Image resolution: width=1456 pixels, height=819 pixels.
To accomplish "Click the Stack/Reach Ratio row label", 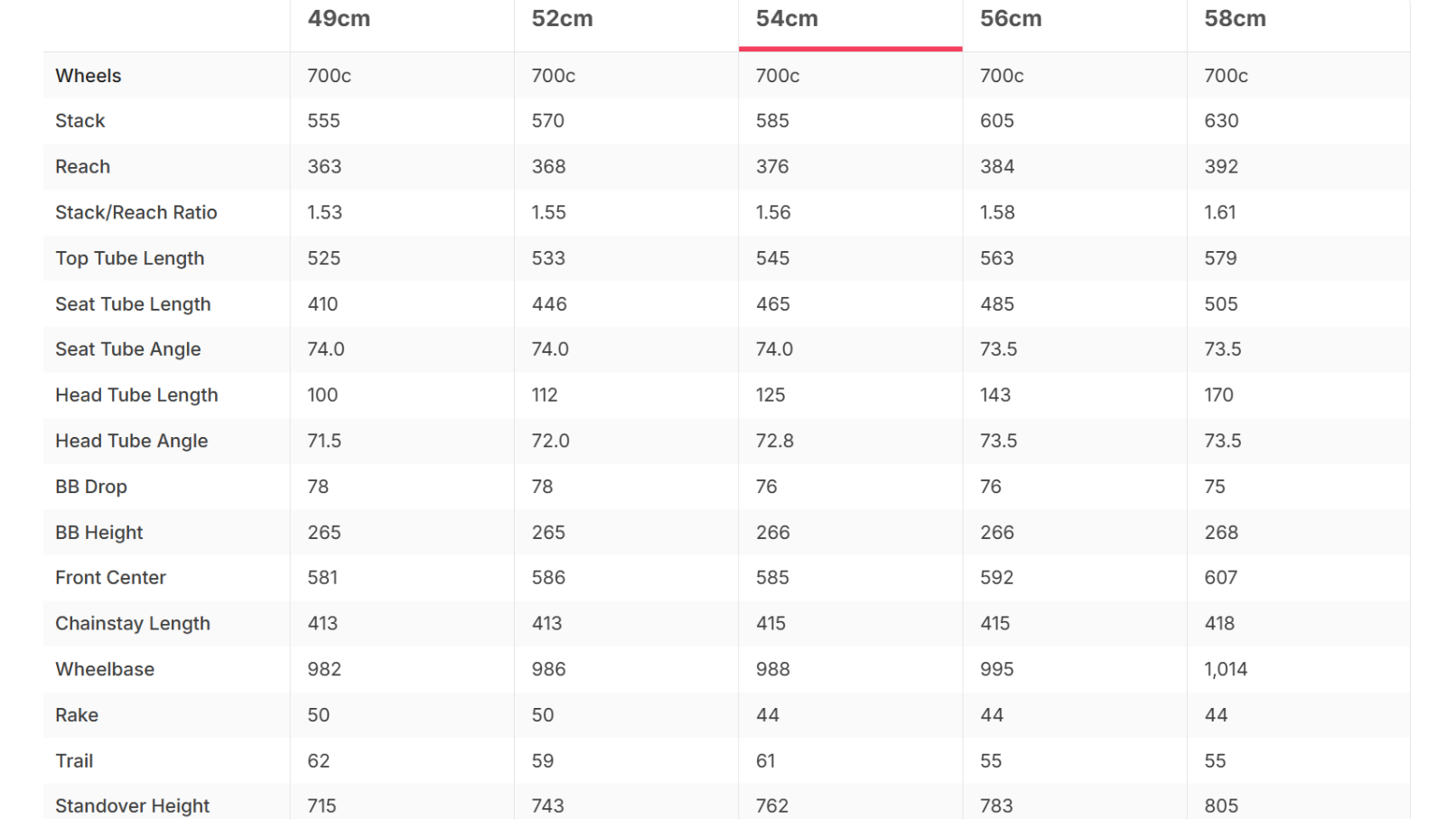I will pyautogui.click(x=136, y=213).
